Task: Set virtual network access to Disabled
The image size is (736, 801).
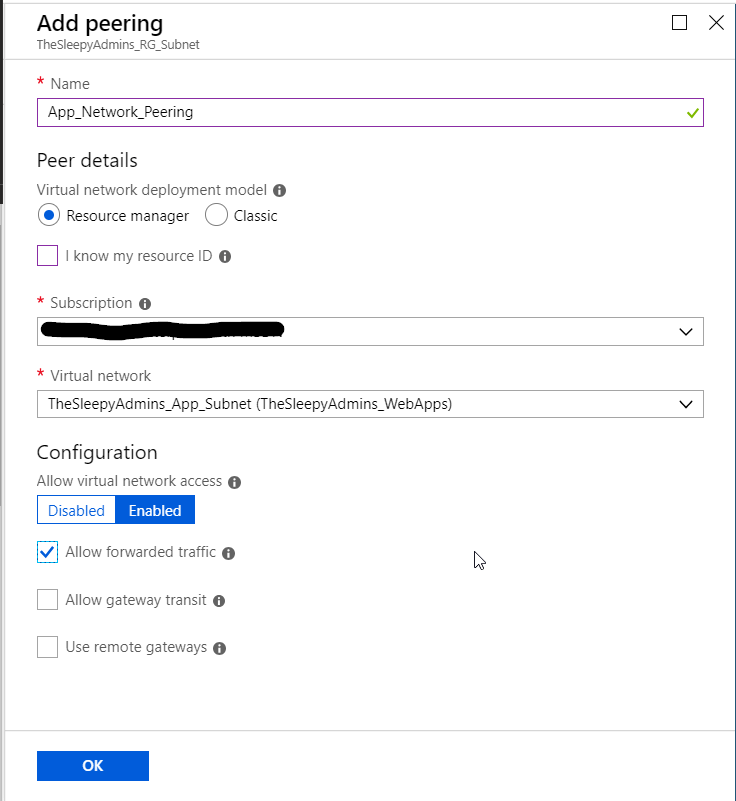Action: coord(77,510)
